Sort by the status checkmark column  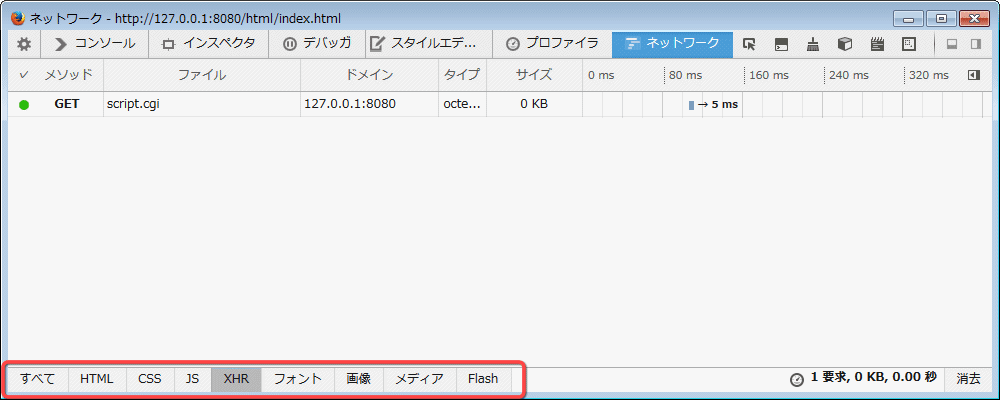(24, 75)
